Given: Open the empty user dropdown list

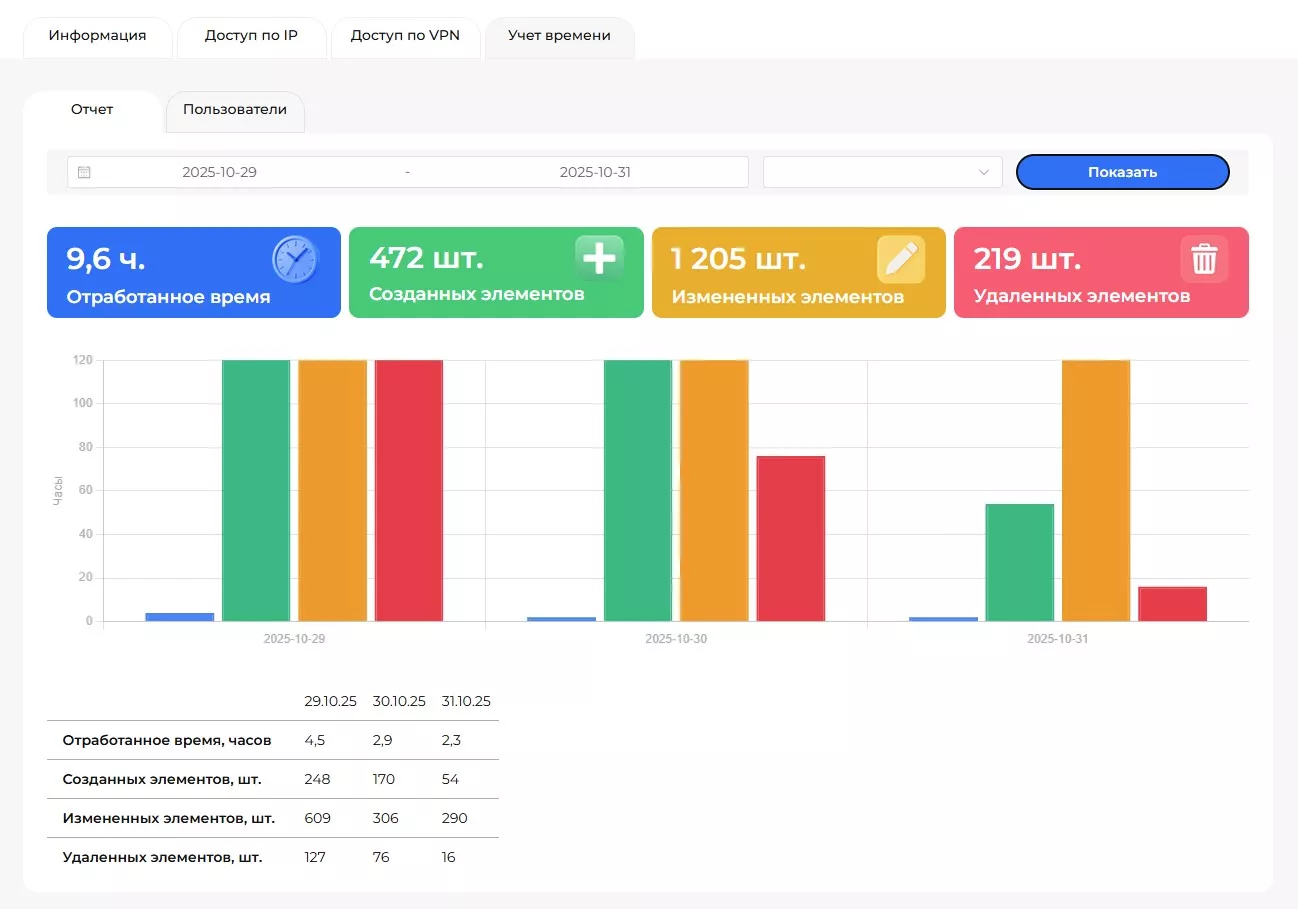Looking at the screenshot, I should [x=870, y=172].
